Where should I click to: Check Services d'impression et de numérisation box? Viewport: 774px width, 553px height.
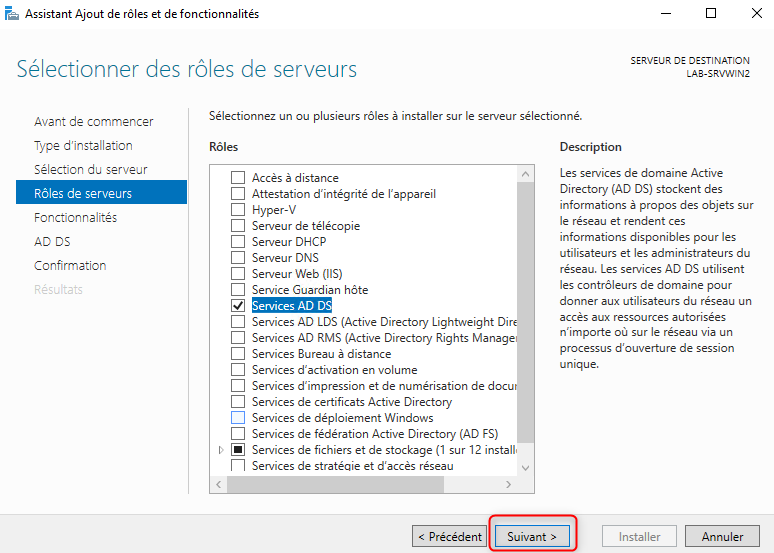tap(238, 386)
